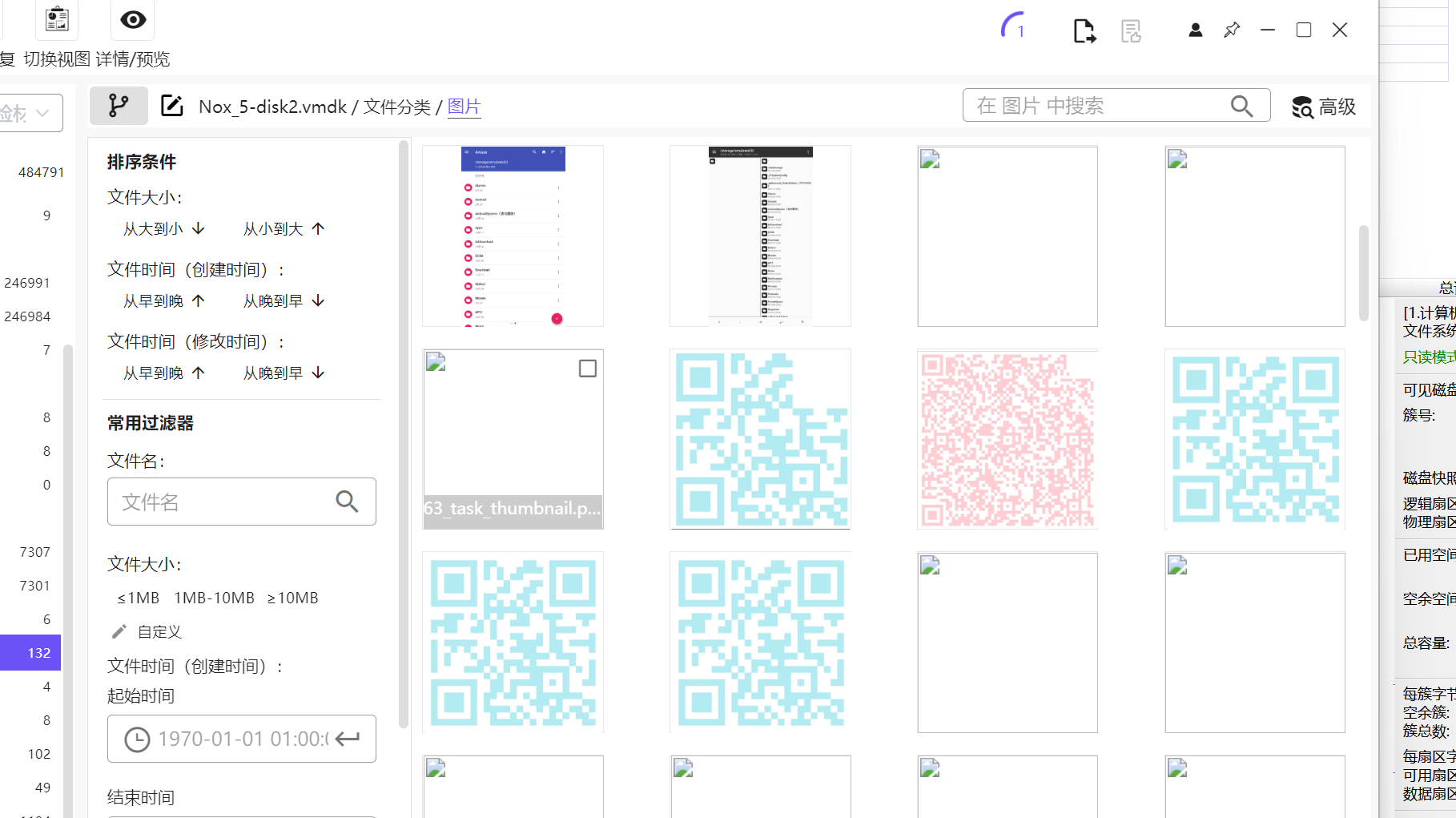
Task: Click the clock icon in start time field
Action: [x=137, y=739]
